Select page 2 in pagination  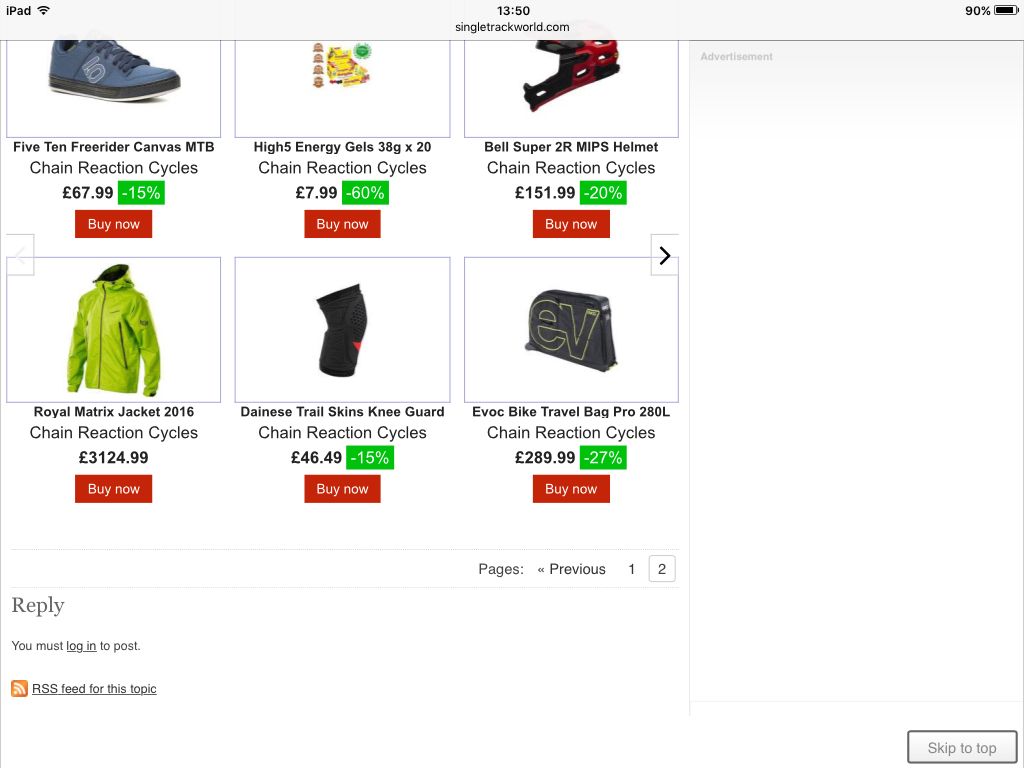coord(662,569)
